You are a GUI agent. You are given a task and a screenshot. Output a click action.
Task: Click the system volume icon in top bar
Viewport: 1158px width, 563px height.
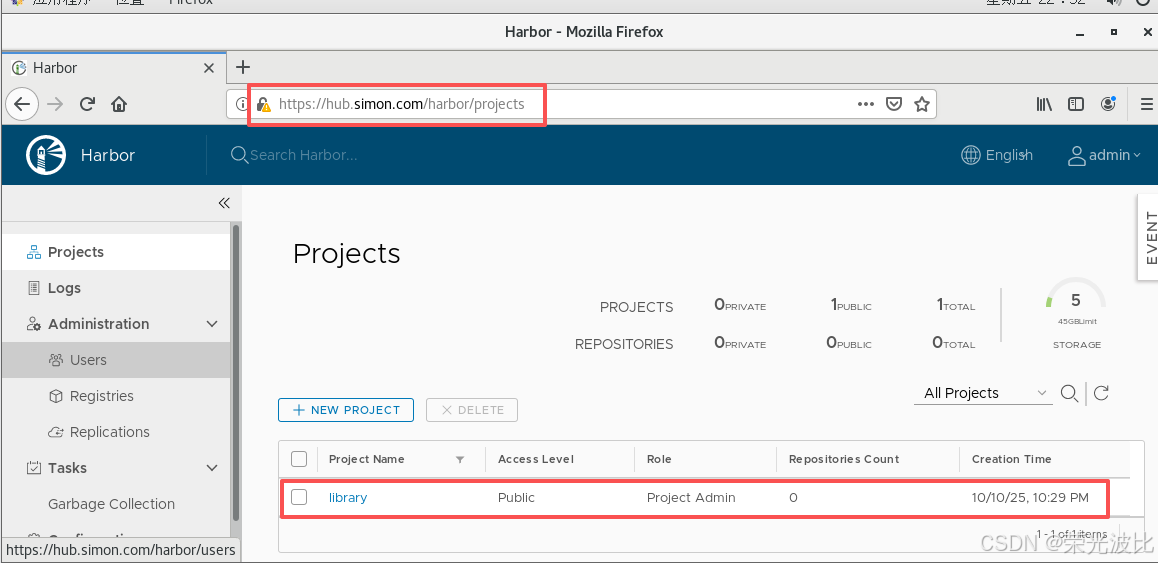pos(1115,2)
